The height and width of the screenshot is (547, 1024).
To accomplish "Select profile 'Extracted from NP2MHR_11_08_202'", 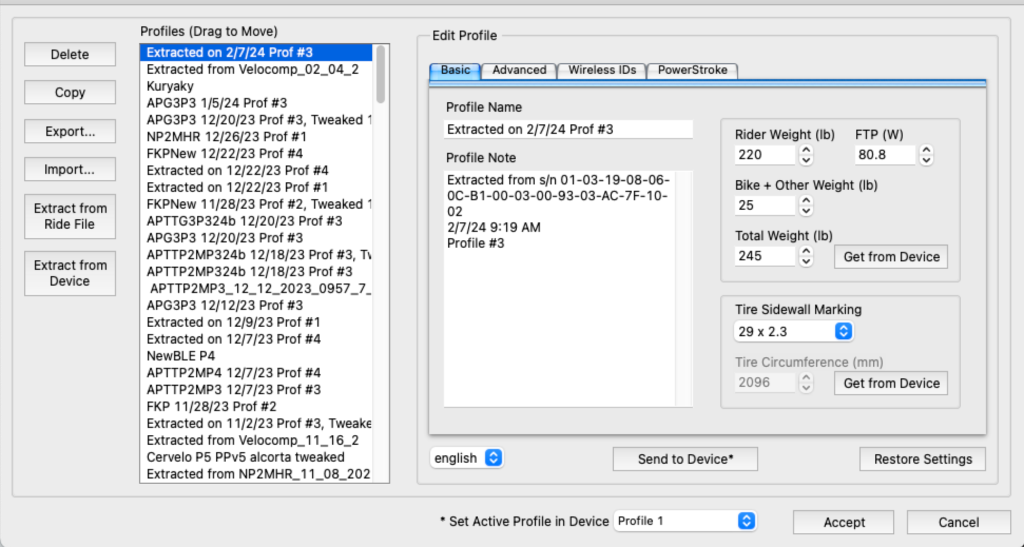I will pos(256,474).
